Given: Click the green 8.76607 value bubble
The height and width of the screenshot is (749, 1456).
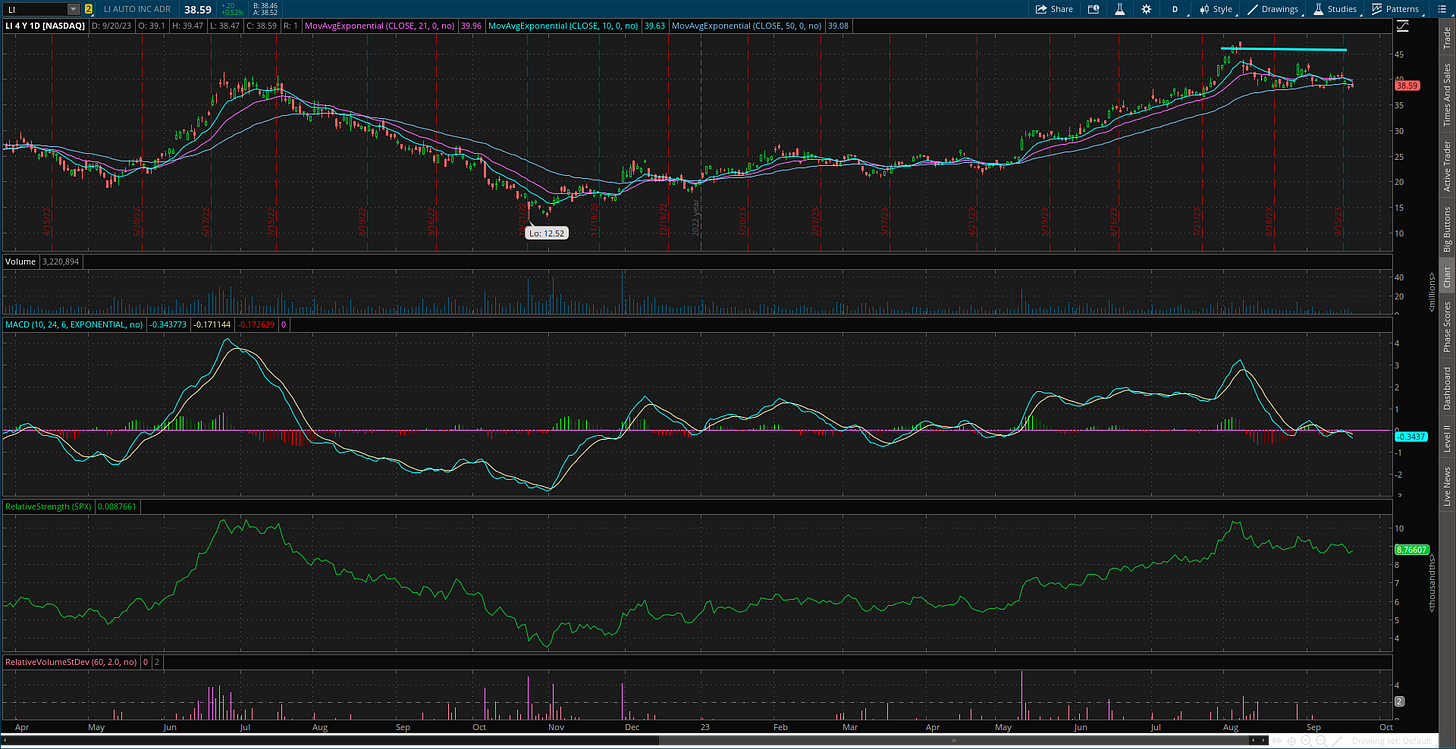Looking at the screenshot, I should pyautogui.click(x=1411, y=549).
